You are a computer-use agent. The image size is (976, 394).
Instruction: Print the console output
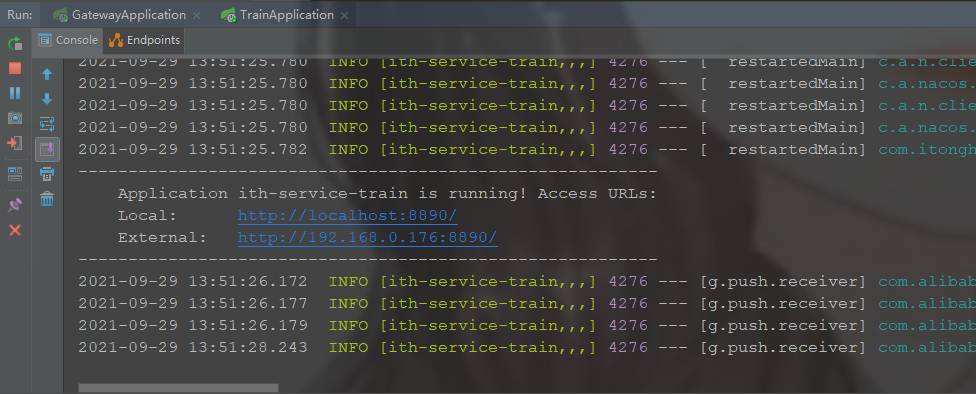(47, 174)
